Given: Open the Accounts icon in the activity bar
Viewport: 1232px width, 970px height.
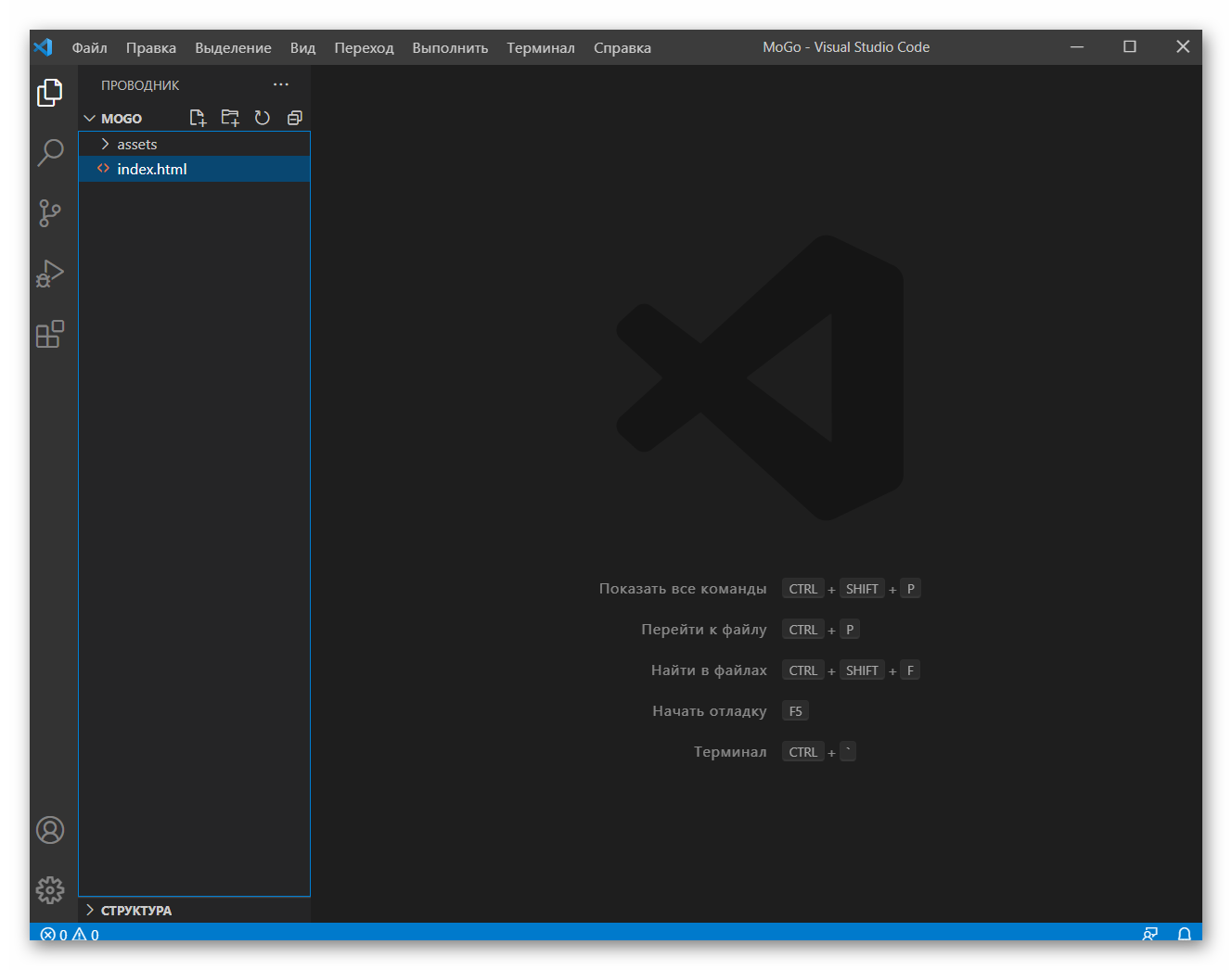Looking at the screenshot, I should click(x=50, y=830).
